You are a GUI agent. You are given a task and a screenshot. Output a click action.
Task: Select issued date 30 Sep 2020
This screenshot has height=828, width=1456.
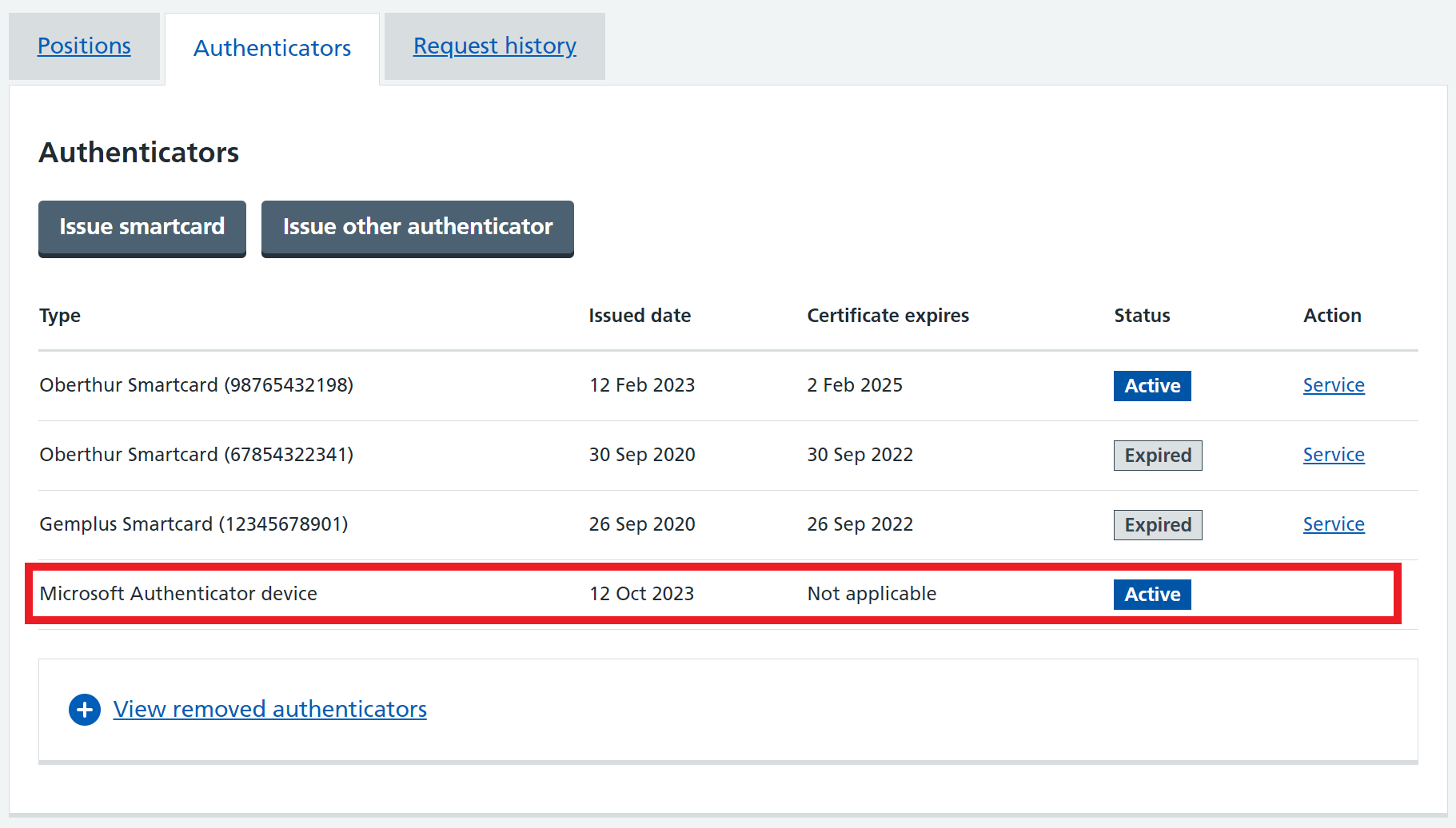(x=642, y=455)
